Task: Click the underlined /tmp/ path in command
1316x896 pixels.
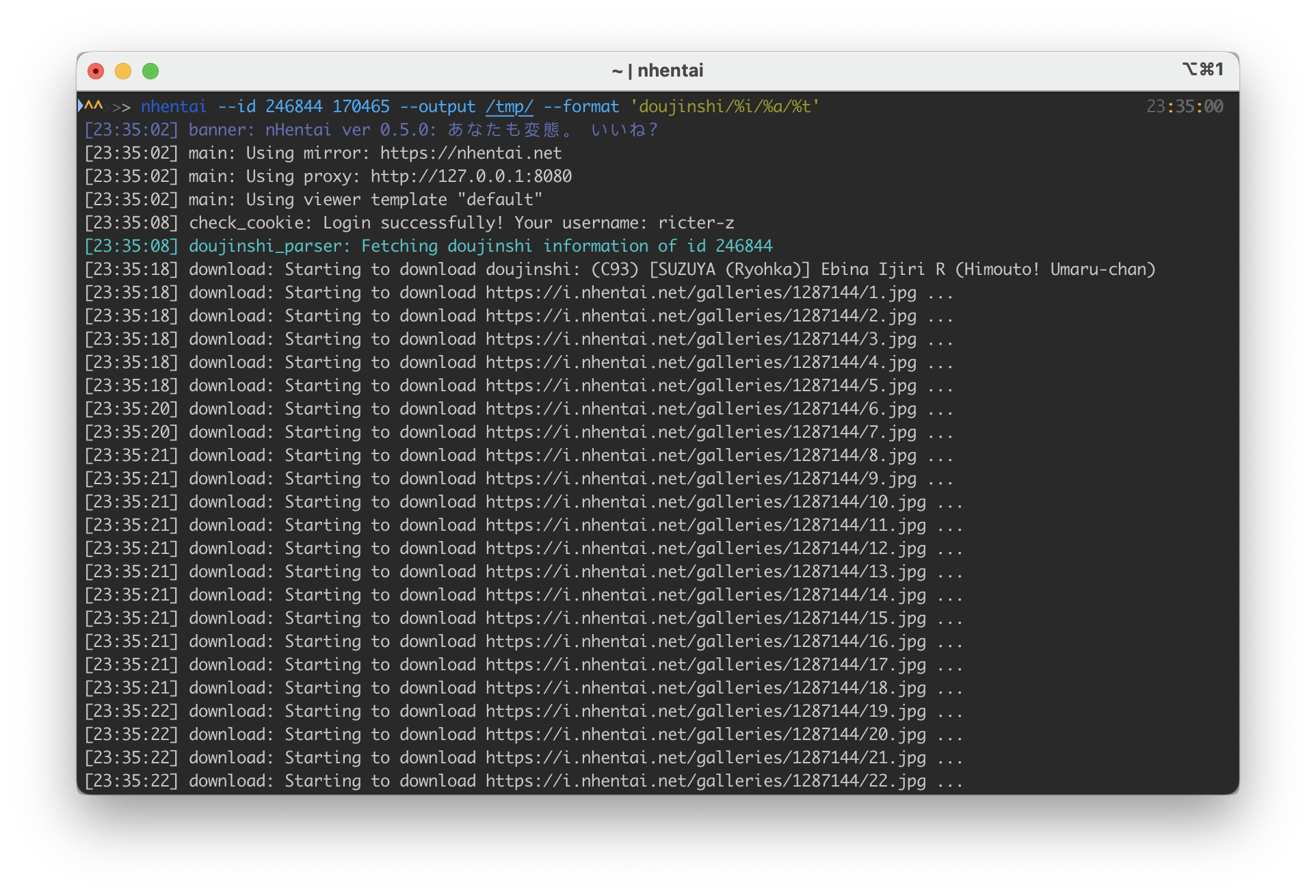Action: (509, 107)
